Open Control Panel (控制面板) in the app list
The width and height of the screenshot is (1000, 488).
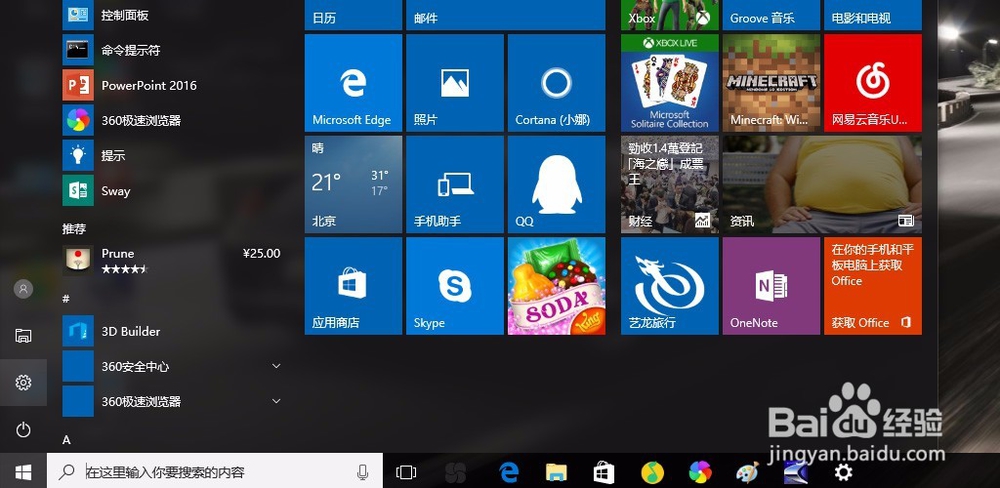coord(172,15)
